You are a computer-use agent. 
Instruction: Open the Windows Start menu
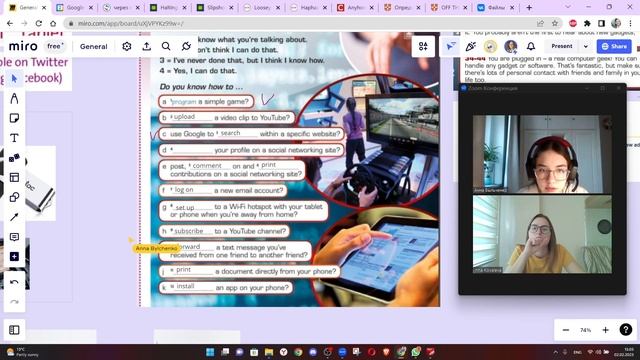[x=210, y=352]
